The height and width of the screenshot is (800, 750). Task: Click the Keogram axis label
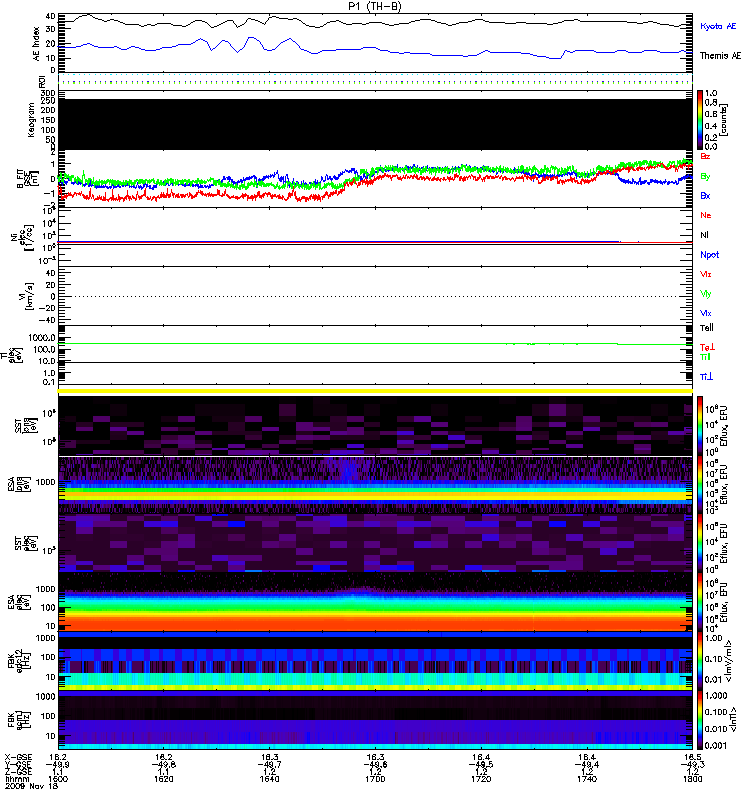point(32,120)
